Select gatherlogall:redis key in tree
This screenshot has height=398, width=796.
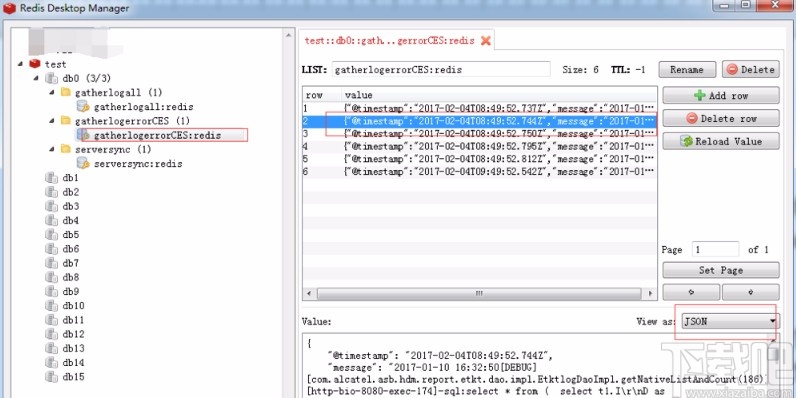[x=144, y=107]
